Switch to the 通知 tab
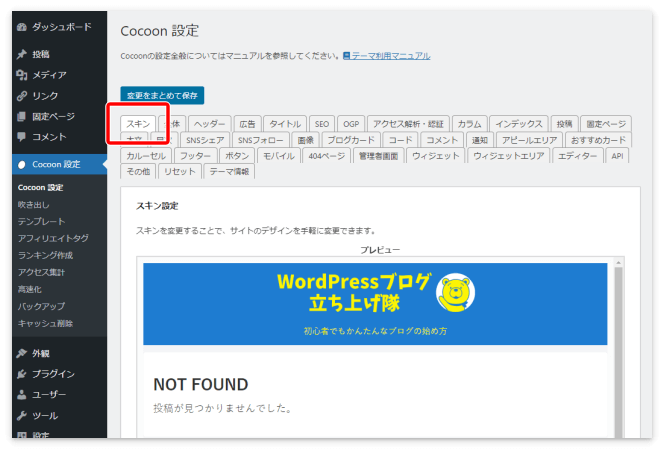 [x=480, y=140]
